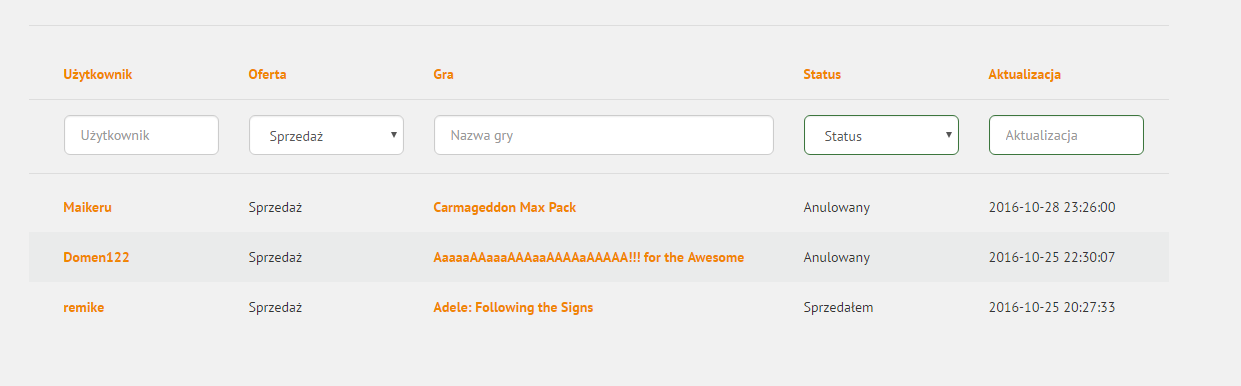Open the Oferta Sprzedaż dropdown
The image size is (1241, 386).
tap(326, 135)
